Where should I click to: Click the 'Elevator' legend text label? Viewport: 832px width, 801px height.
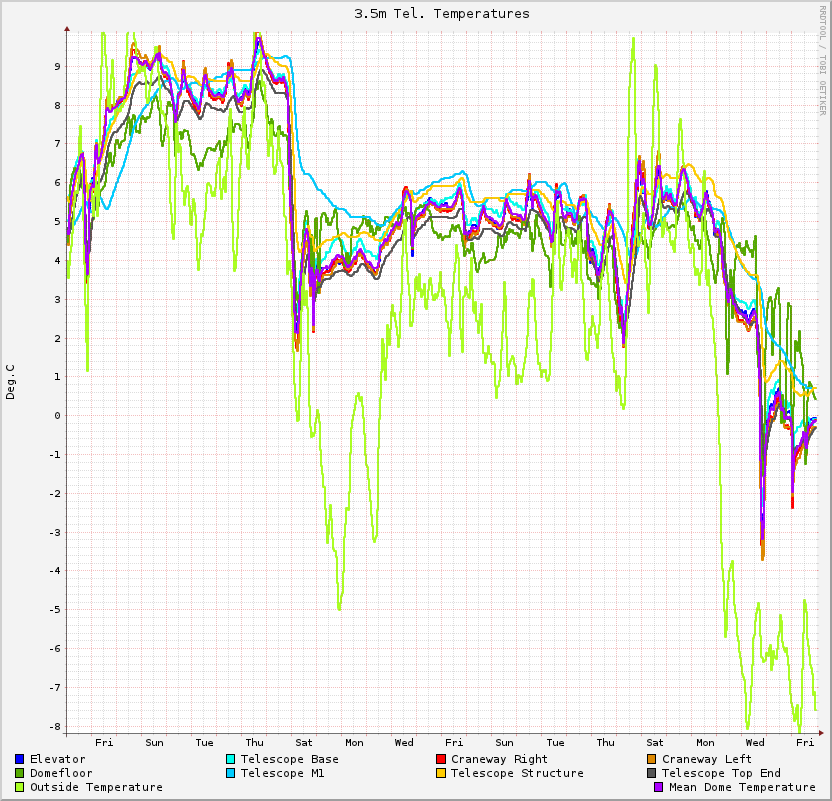[x=57, y=759]
